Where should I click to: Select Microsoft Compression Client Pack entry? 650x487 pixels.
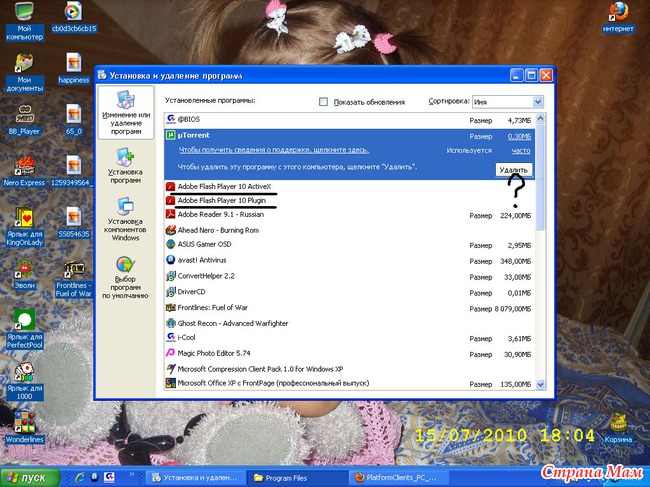click(349, 369)
